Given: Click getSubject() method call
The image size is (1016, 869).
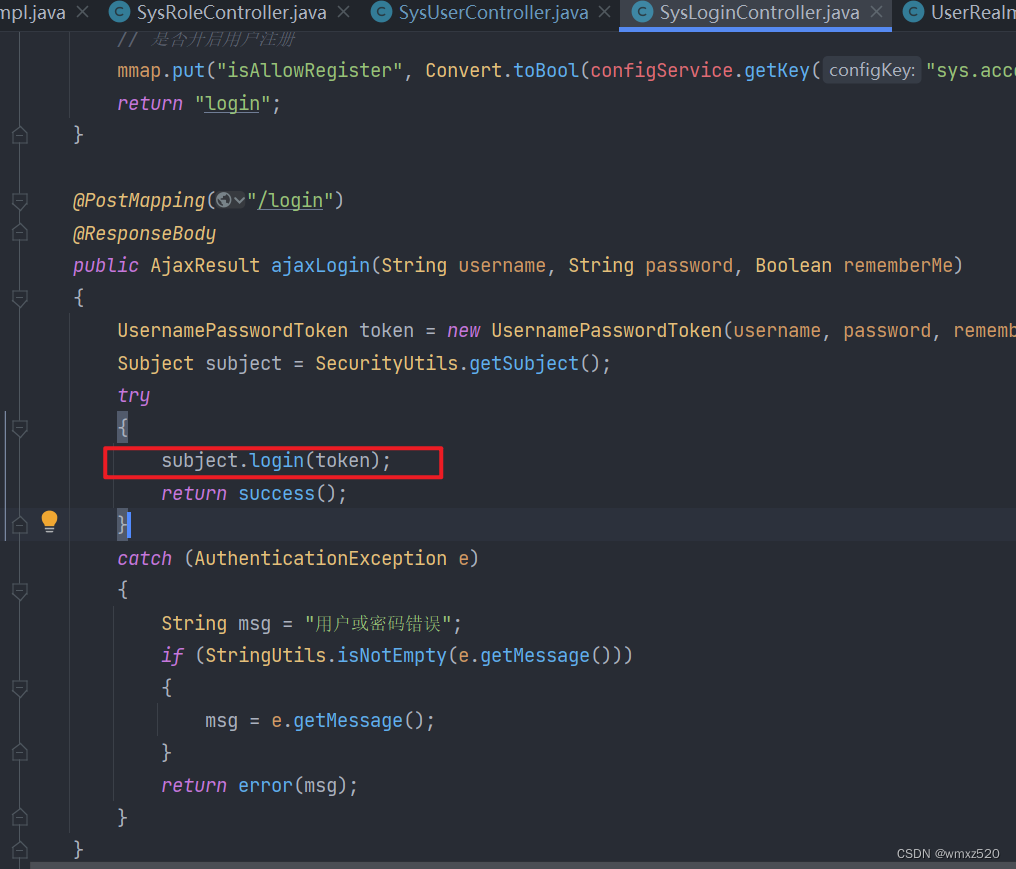Looking at the screenshot, I should pos(534,364).
